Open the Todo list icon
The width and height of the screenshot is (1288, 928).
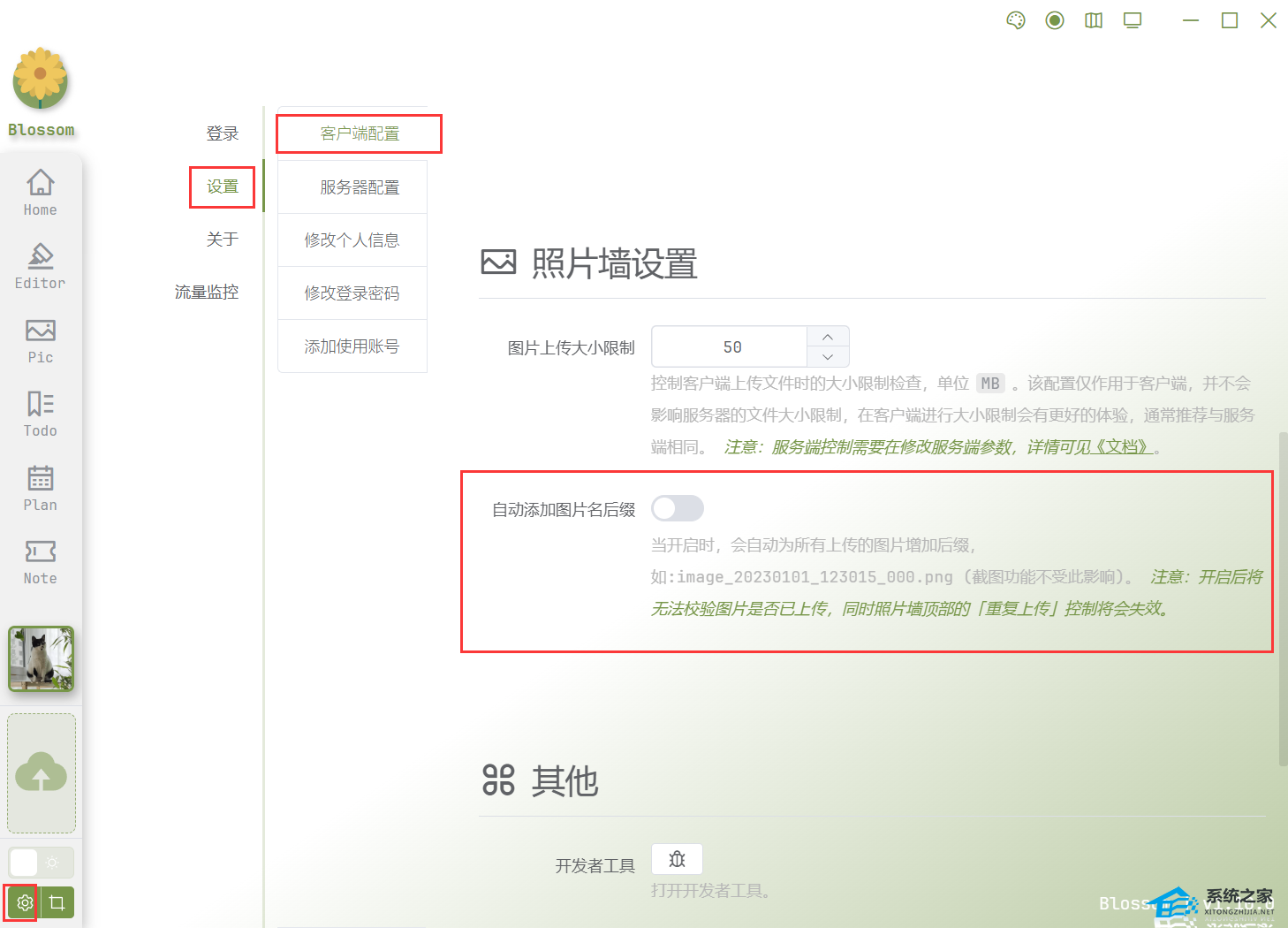point(40,414)
